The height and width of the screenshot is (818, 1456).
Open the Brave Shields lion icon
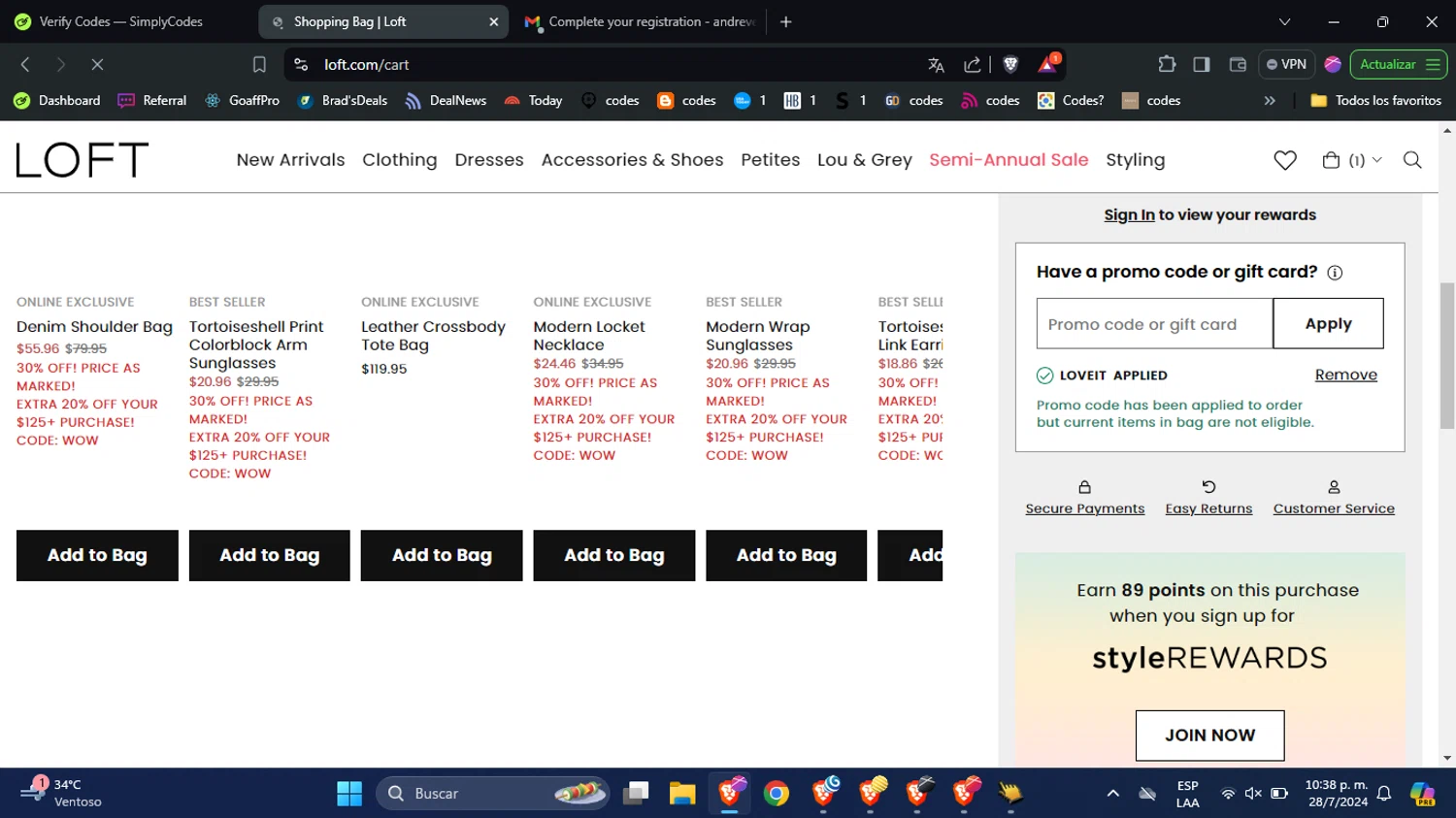pyautogui.click(x=1010, y=64)
